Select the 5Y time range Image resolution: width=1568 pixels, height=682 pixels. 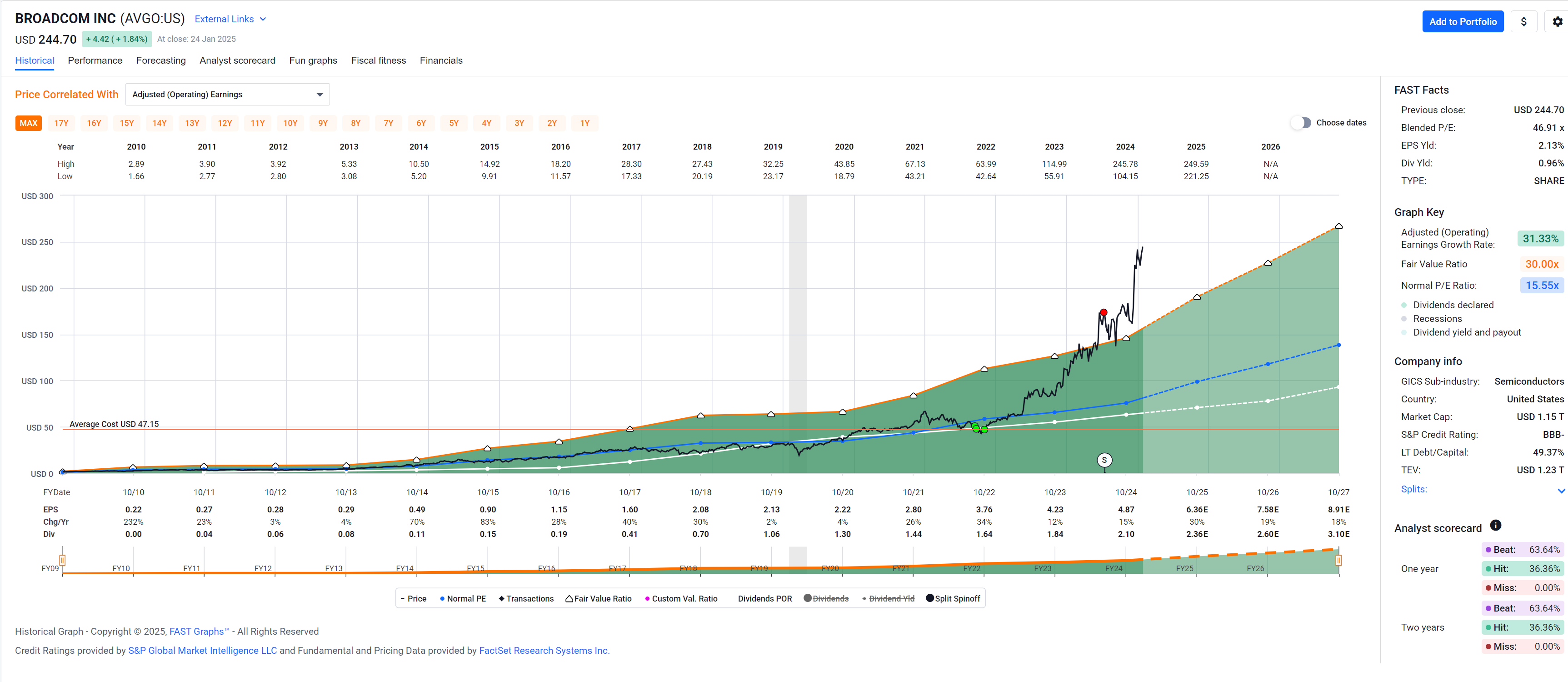(x=454, y=123)
